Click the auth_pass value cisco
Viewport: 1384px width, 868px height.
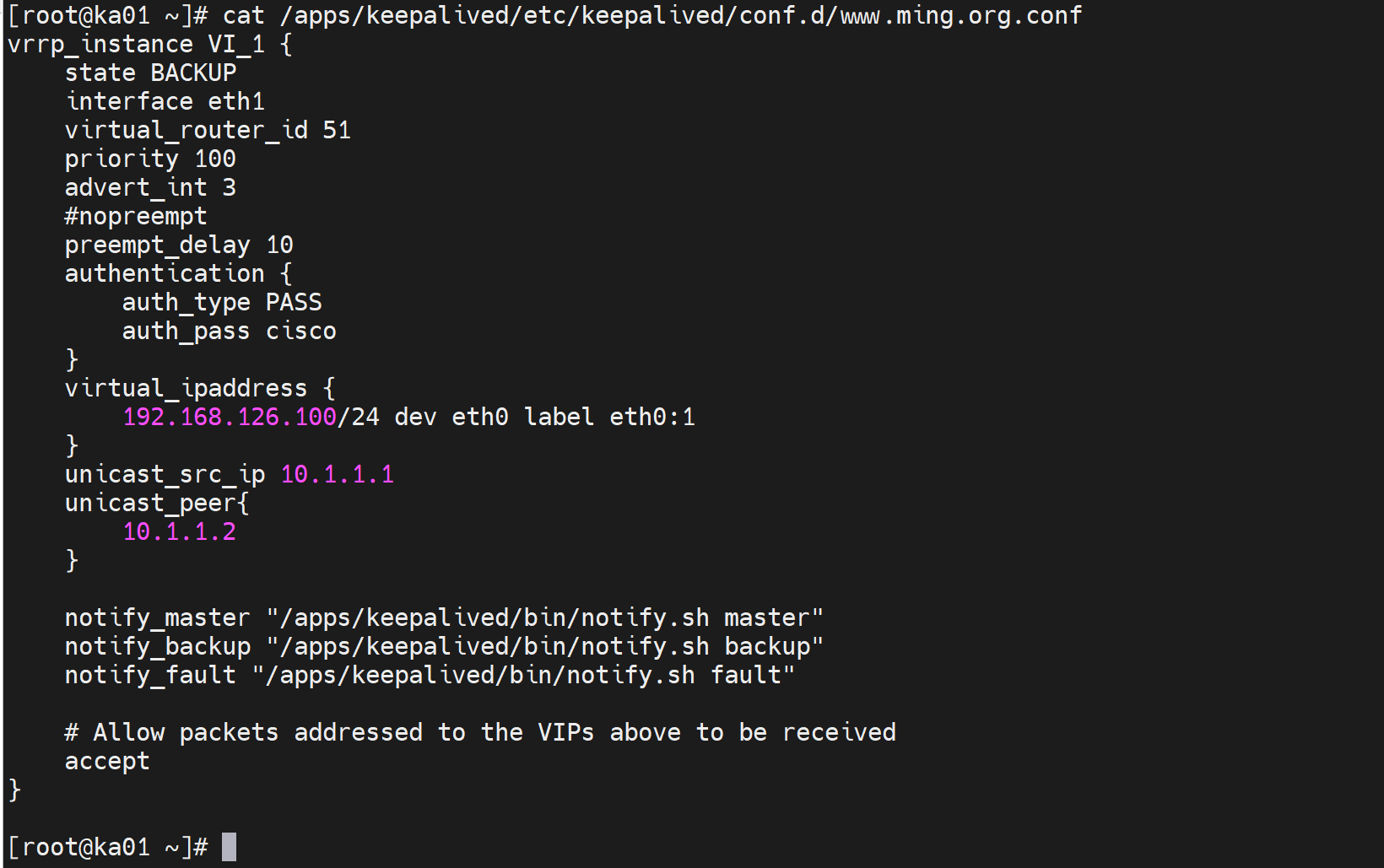tap(300, 331)
